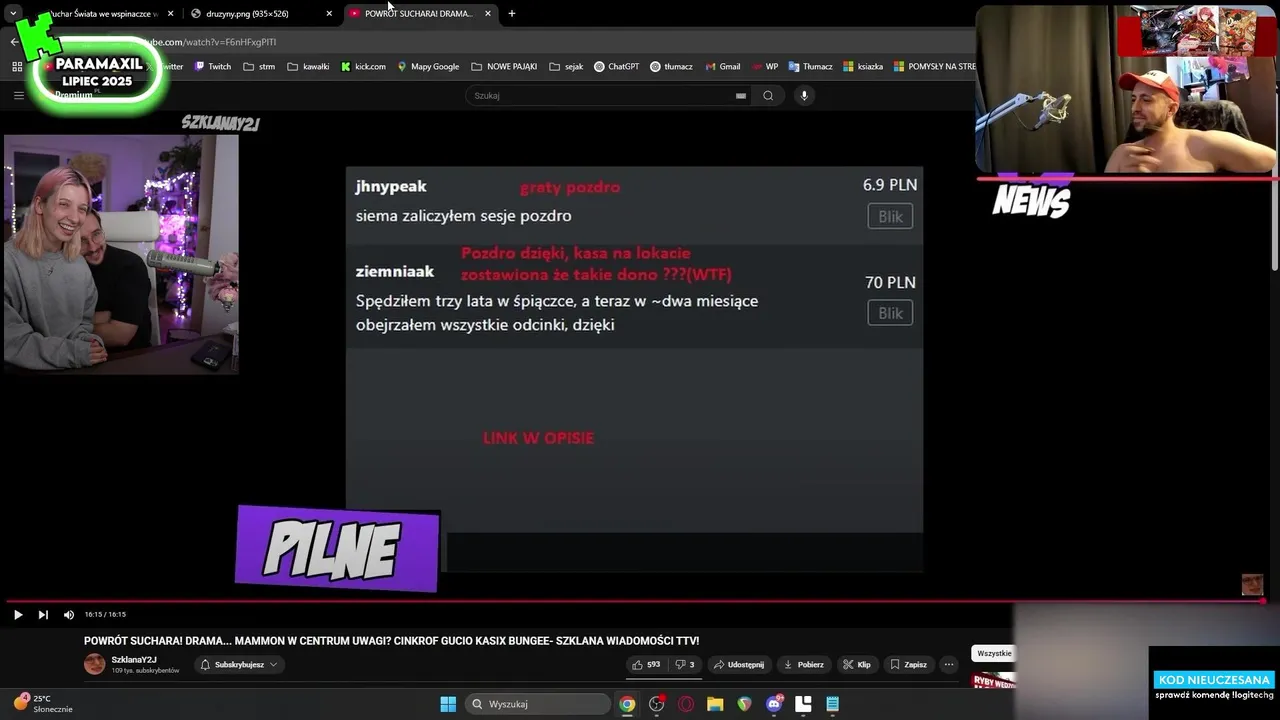Click the end-screen thumbnail above progress bar
Image resolution: width=1280 pixels, height=720 pixels.
pos(1252,585)
